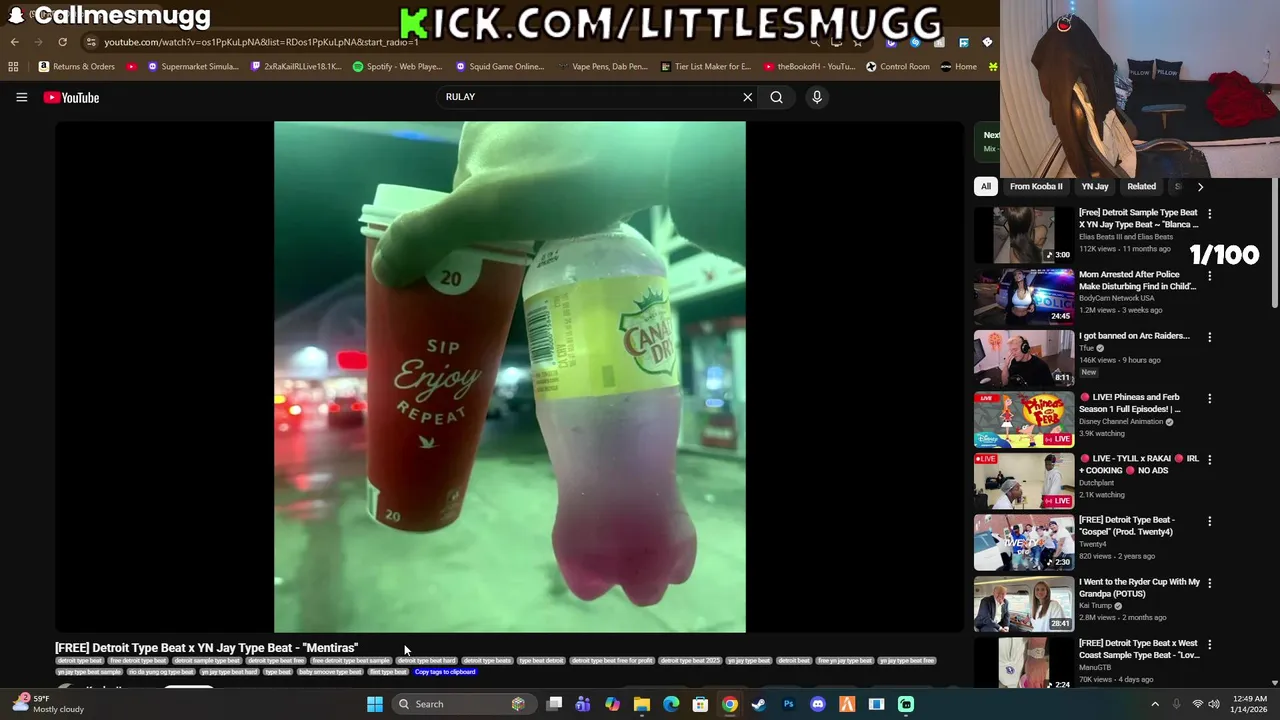Show more filter chips with the right arrow
The image size is (1280, 720).
[x=1200, y=186]
